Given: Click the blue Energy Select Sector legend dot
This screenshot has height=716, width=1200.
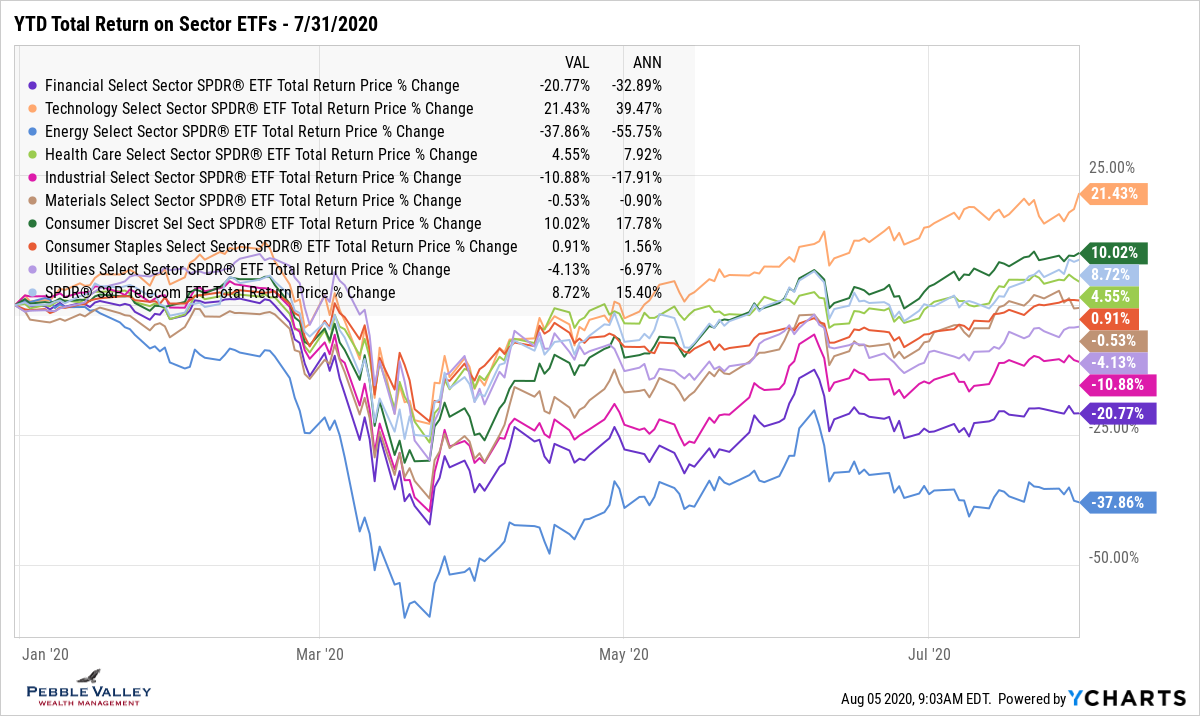Looking at the screenshot, I should [x=34, y=132].
